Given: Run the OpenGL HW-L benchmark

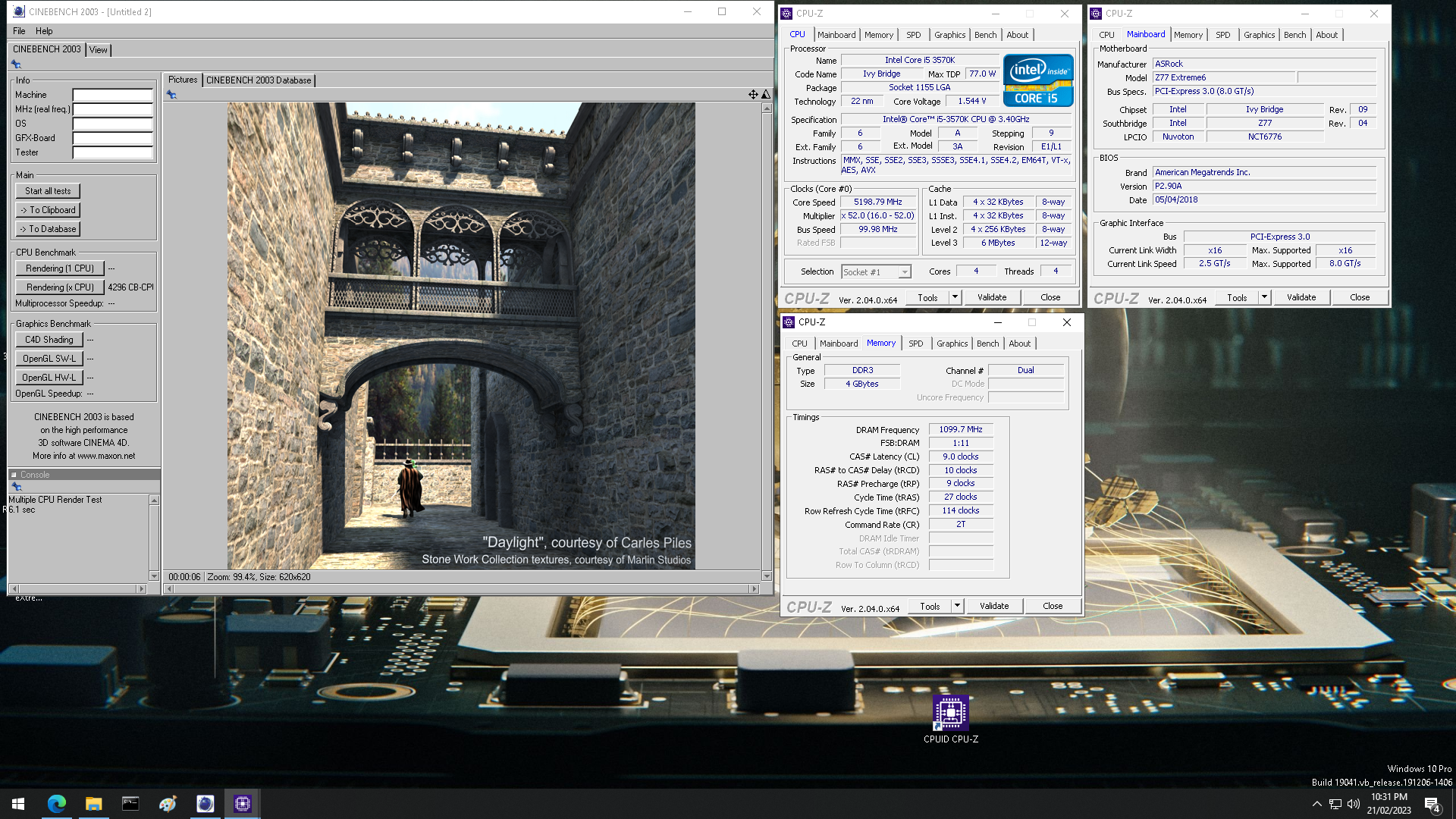Looking at the screenshot, I should 49,378.
